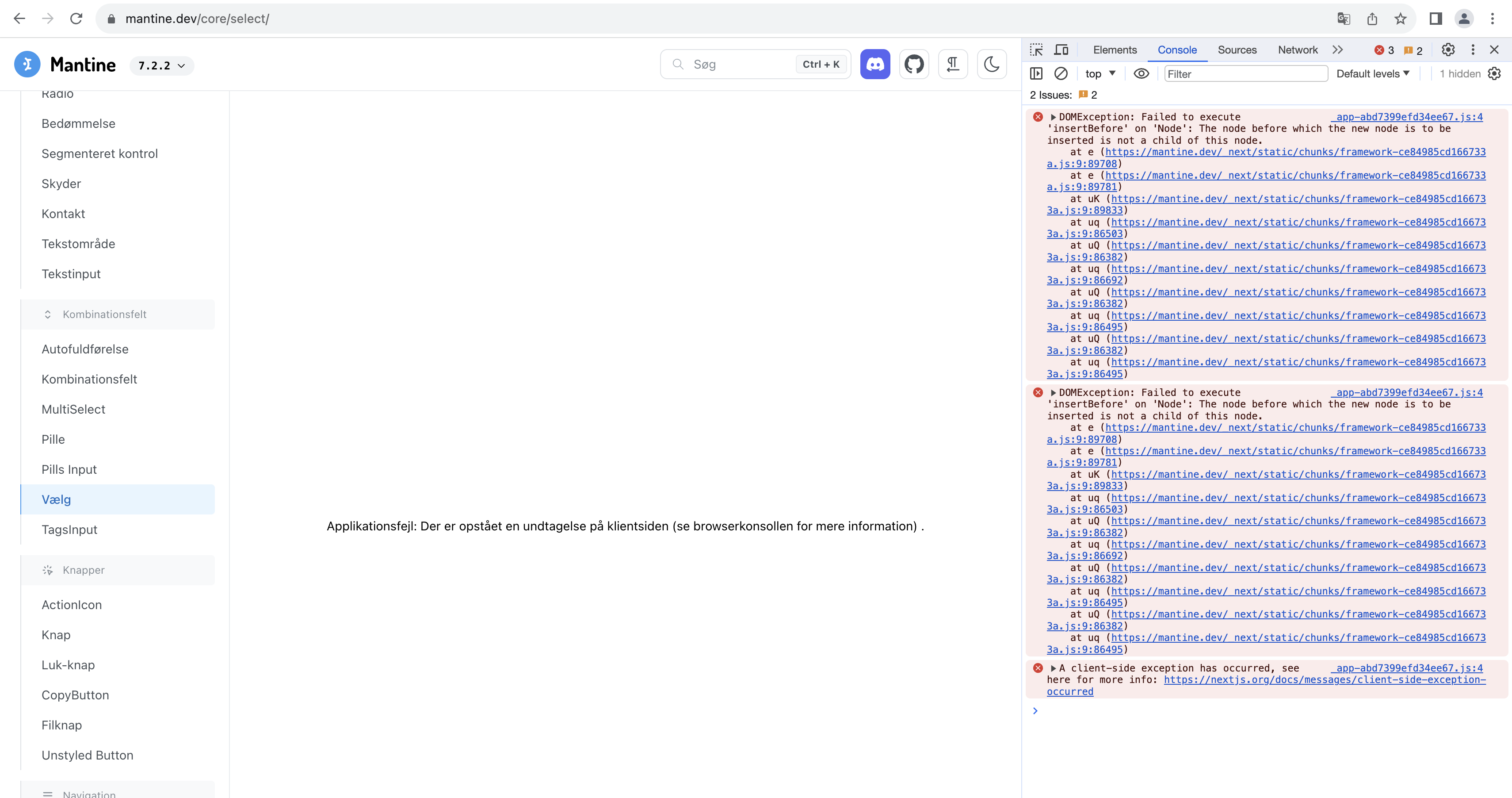Open DevTools settings gear
Screen dimensions: 1512x798
1448,50
